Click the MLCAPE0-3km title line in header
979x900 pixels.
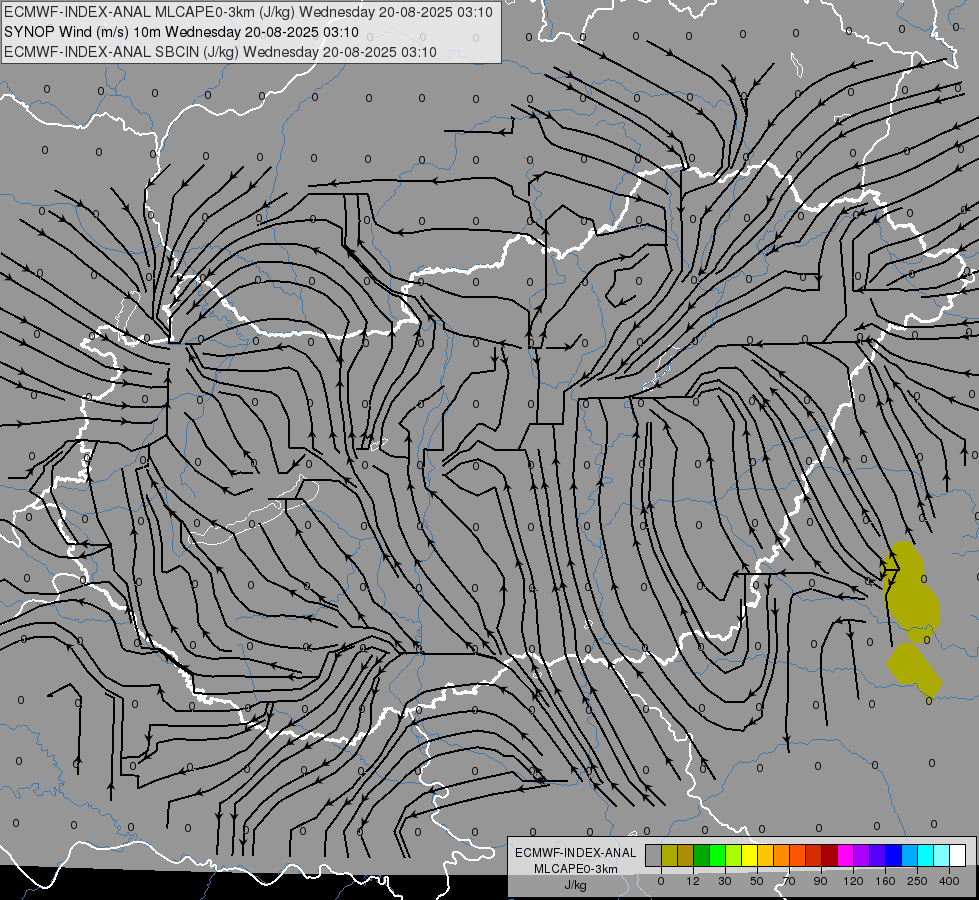coord(248,12)
